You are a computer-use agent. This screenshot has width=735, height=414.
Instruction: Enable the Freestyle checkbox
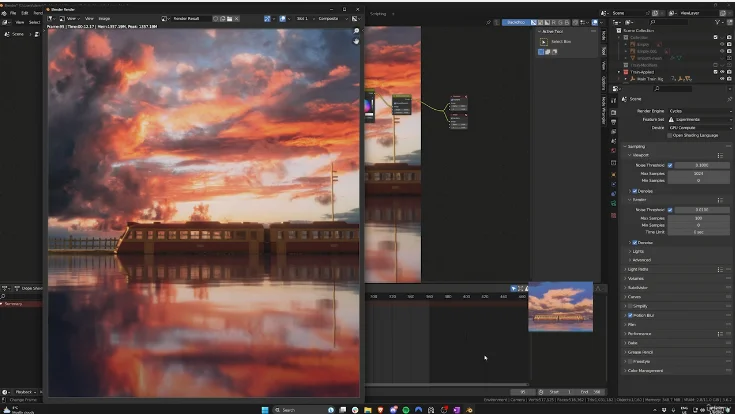[x=630, y=361]
